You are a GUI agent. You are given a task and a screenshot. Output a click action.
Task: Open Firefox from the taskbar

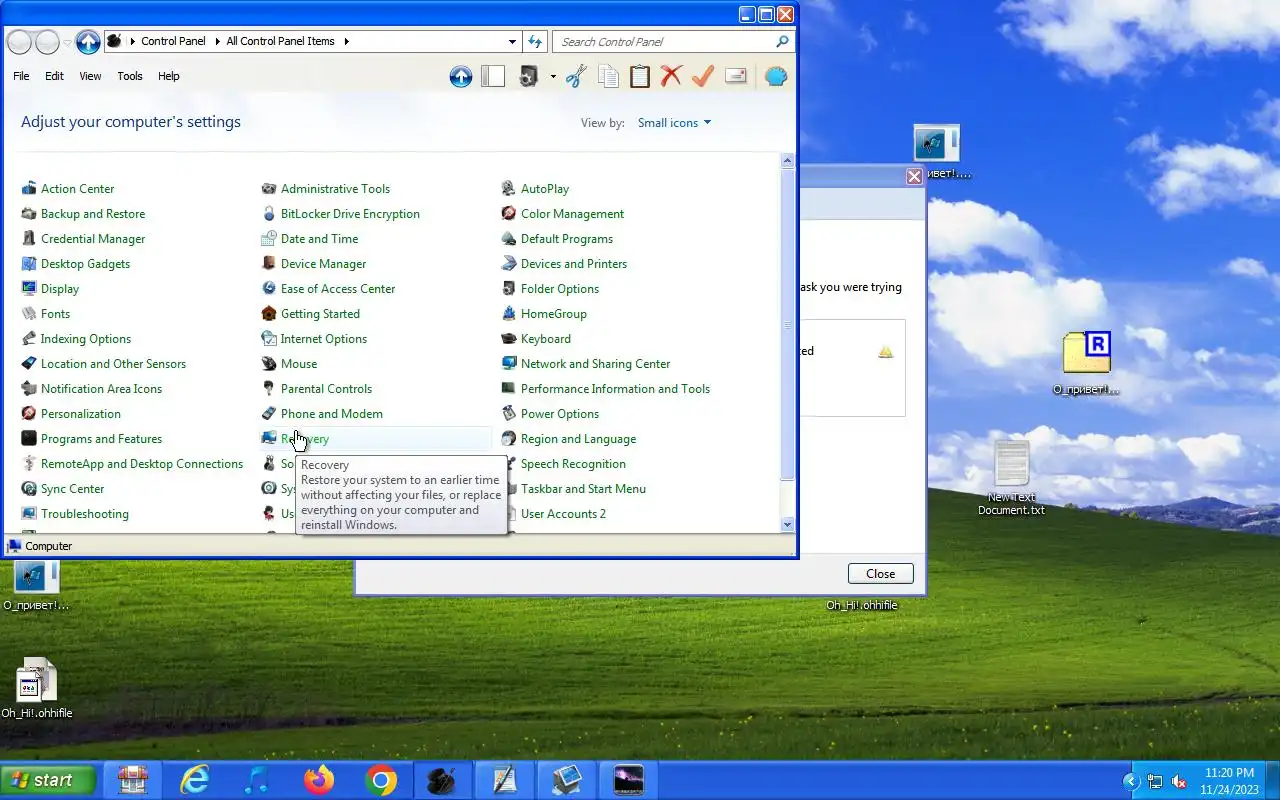tap(319, 780)
